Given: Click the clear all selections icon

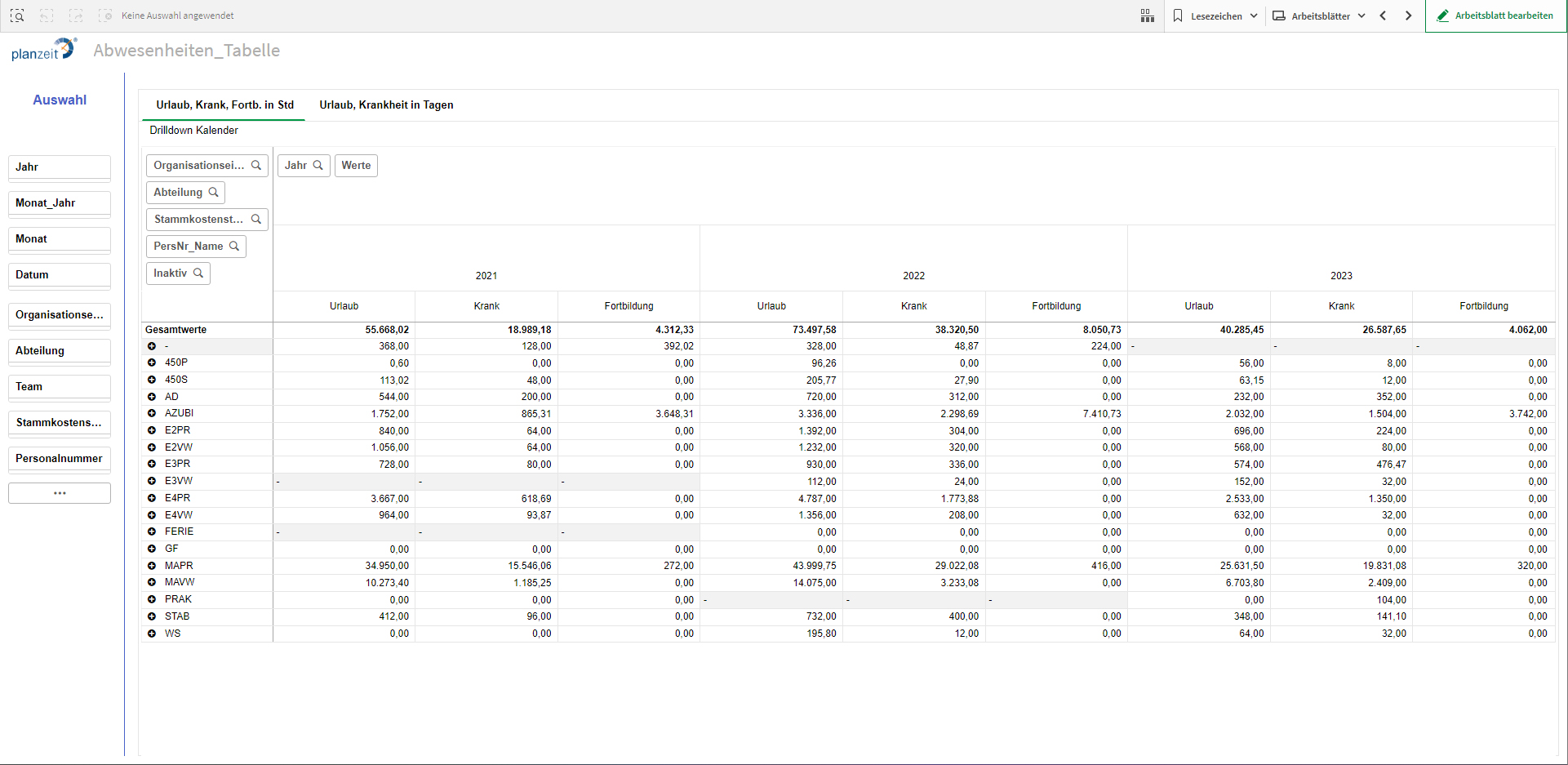Looking at the screenshot, I should point(105,16).
